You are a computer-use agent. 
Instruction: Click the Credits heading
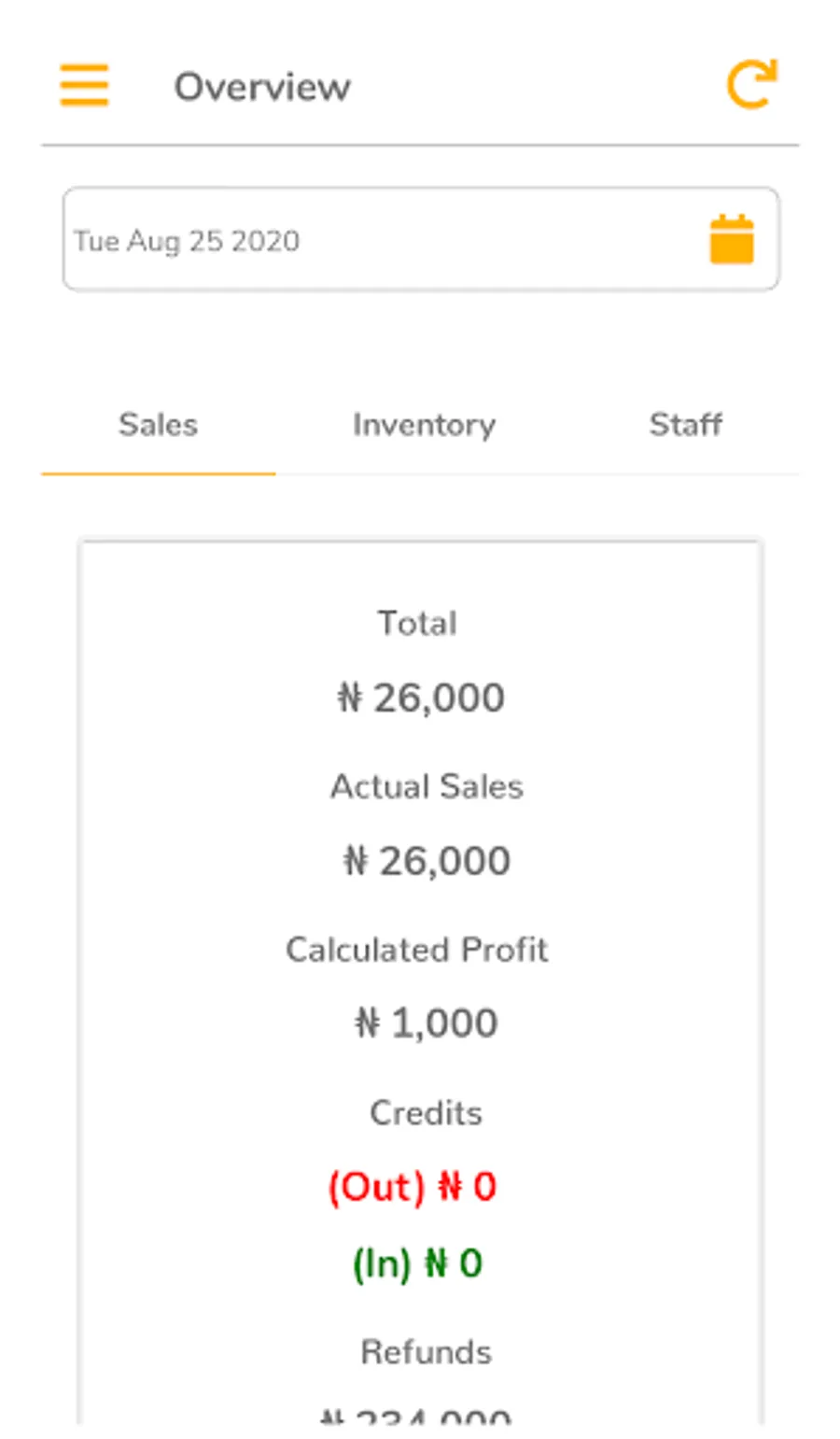click(x=426, y=1113)
